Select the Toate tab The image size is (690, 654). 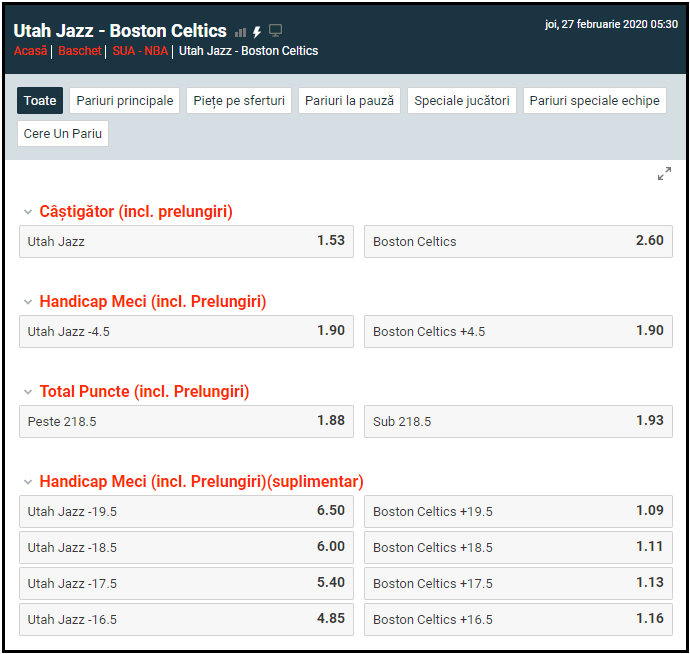[40, 101]
